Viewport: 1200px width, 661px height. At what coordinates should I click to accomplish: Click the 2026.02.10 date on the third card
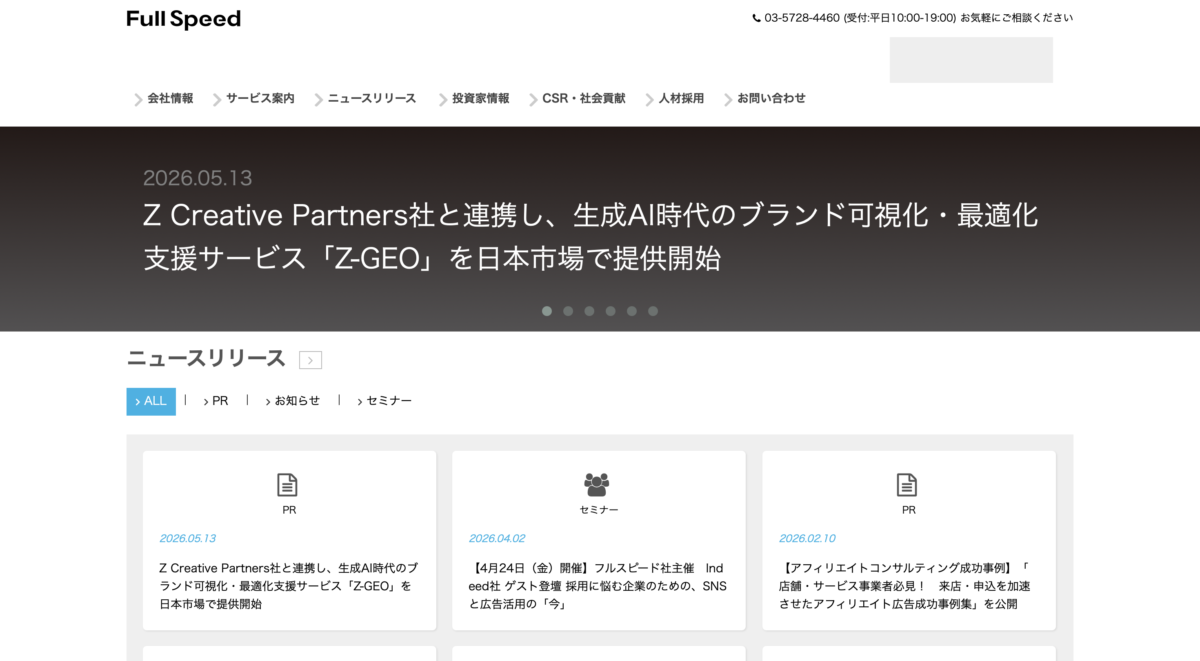pyautogui.click(x=808, y=538)
